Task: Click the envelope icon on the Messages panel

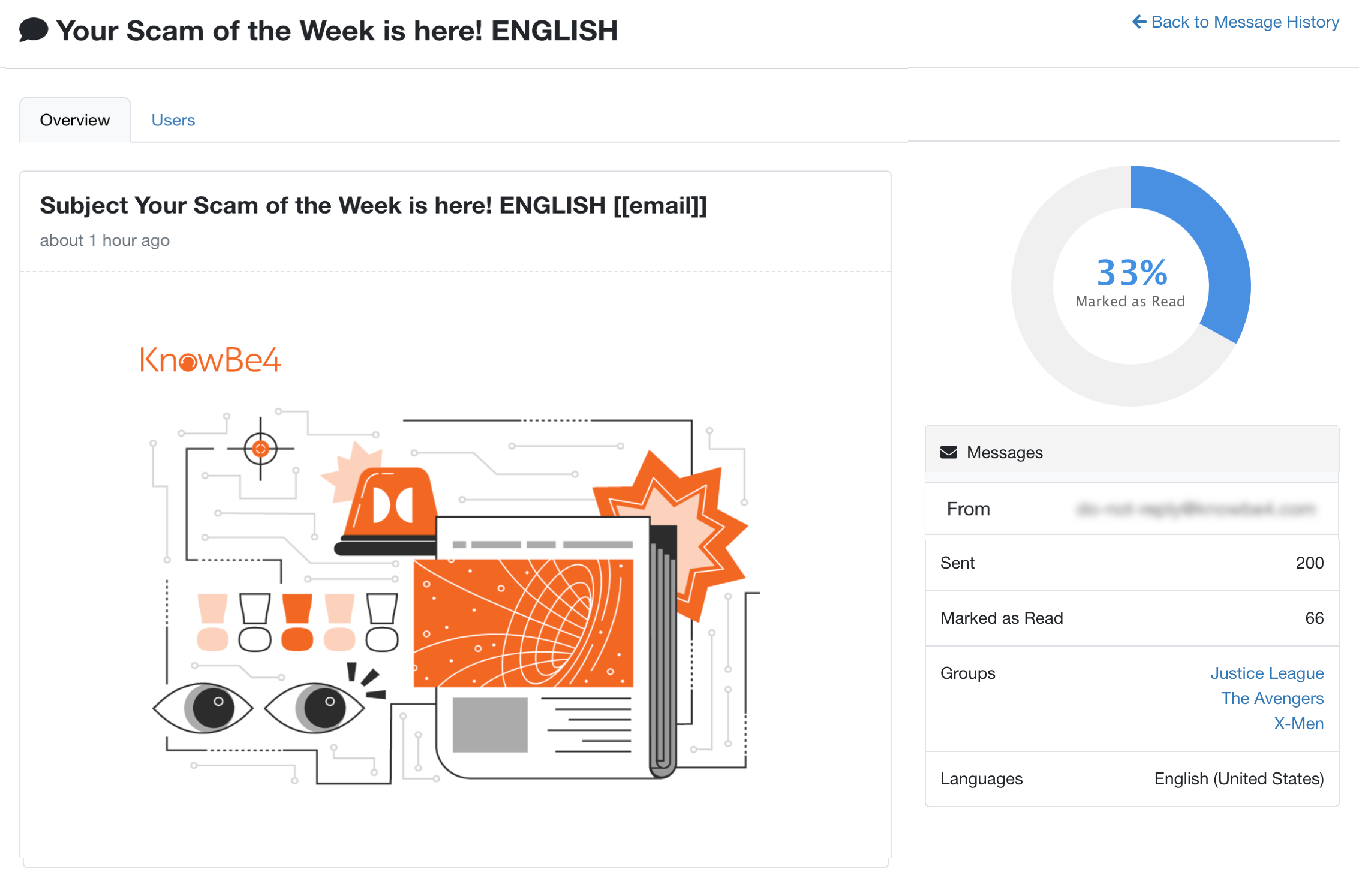Action: coord(949,452)
